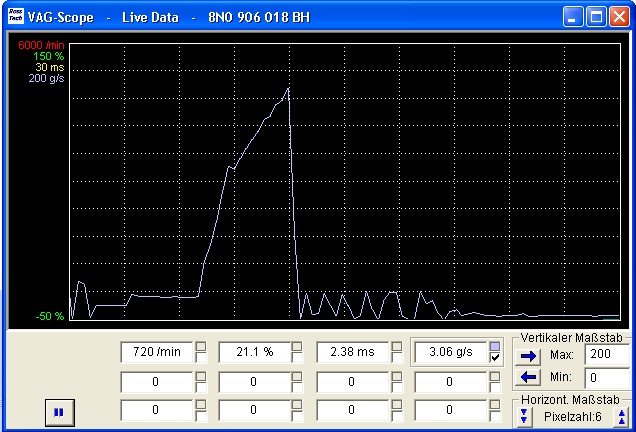Click the blue color swatch beside 3.06 g/s

495,346
